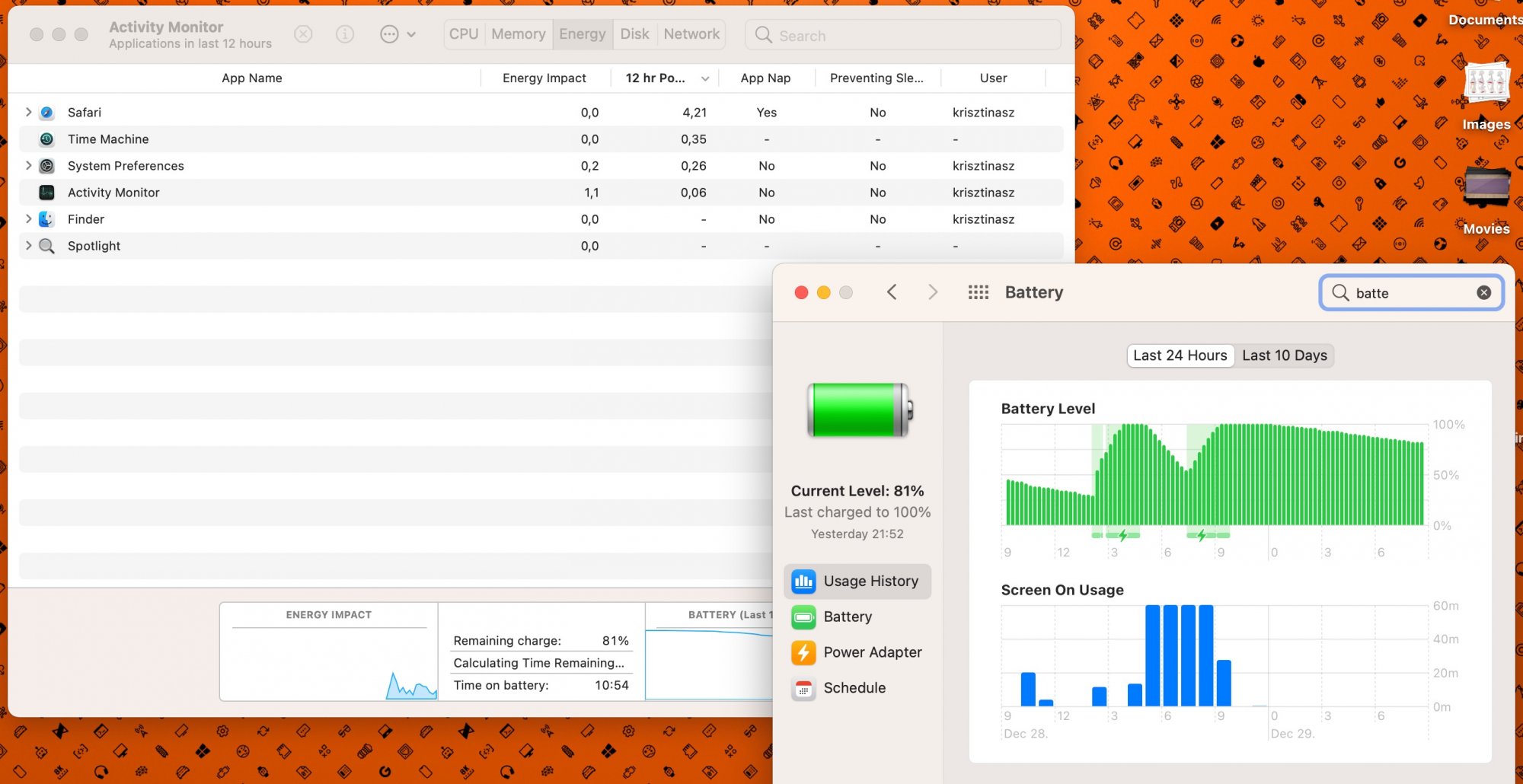
Task: Click the Safari app icon in Activity Monitor
Action: tap(46, 113)
